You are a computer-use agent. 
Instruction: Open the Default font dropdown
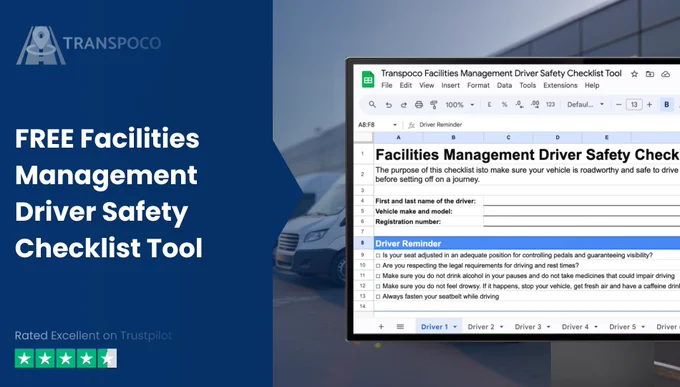click(585, 105)
